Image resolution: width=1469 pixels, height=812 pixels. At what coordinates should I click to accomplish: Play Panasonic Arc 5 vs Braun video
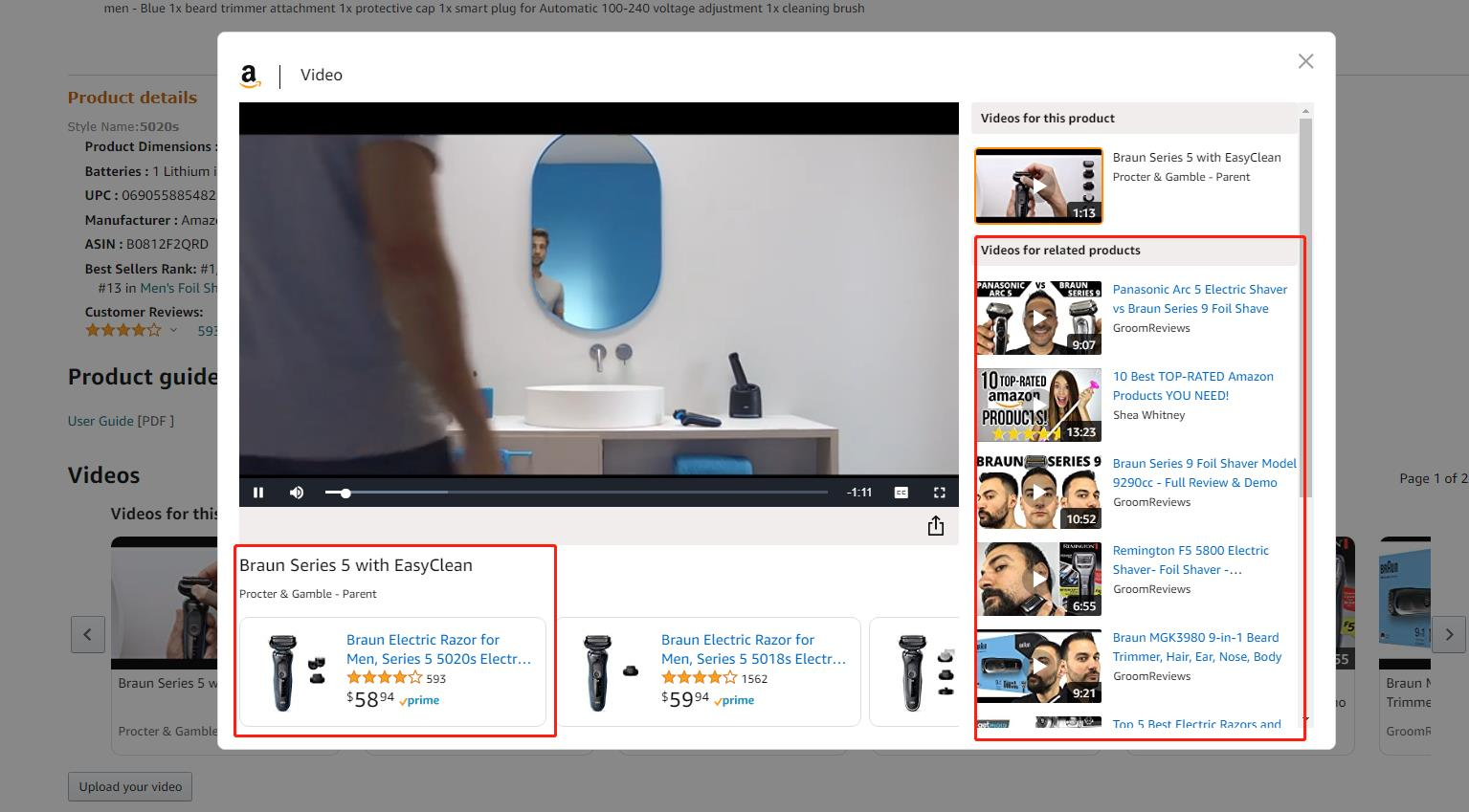[1038, 318]
